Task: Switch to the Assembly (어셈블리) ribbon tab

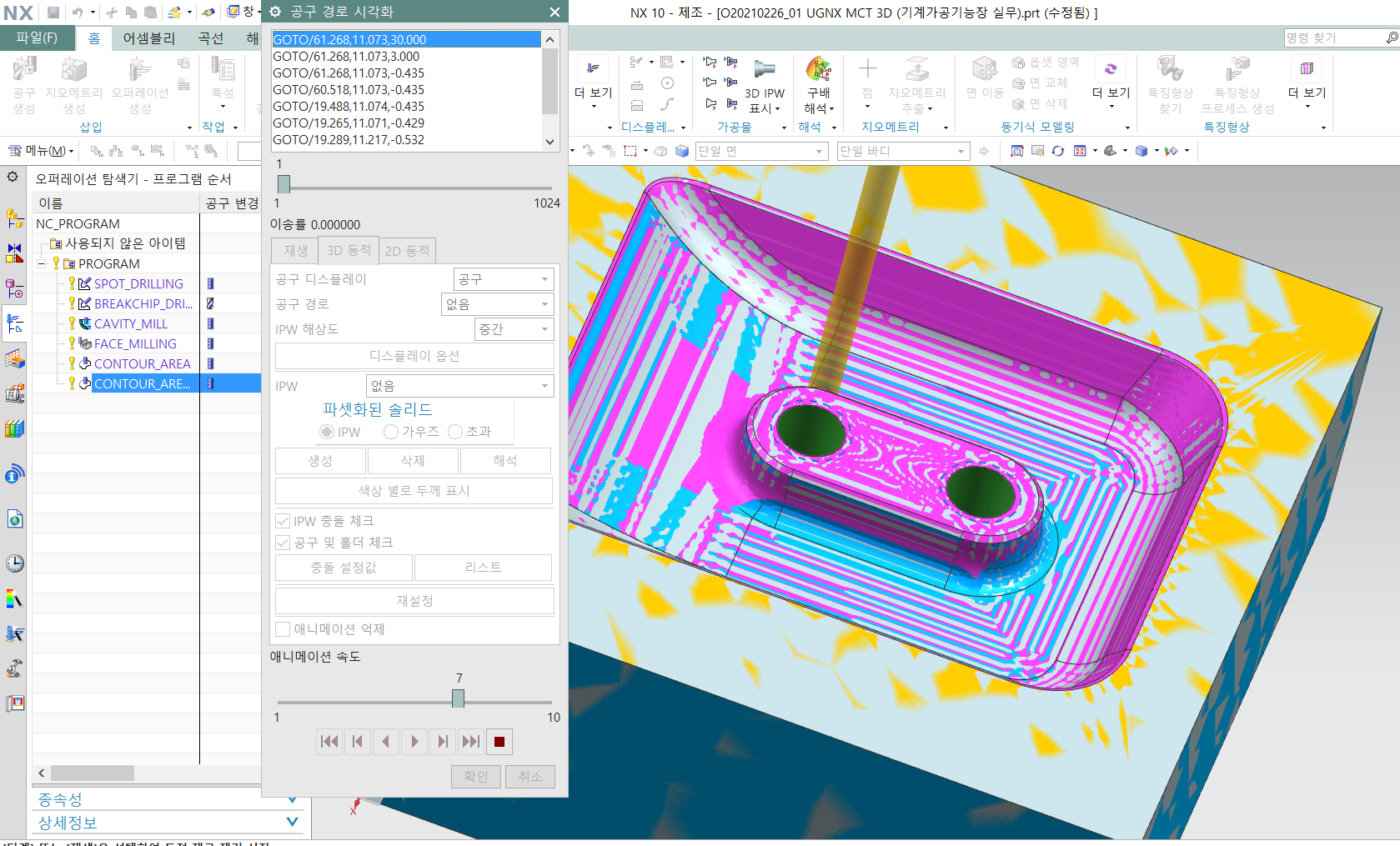Action: pyautogui.click(x=149, y=38)
